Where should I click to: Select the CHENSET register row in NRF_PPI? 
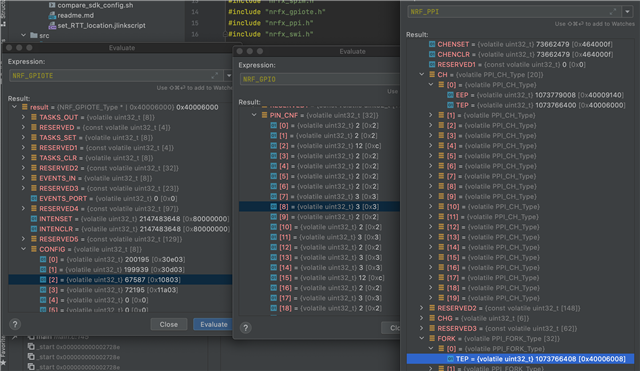pyautogui.click(x=520, y=44)
